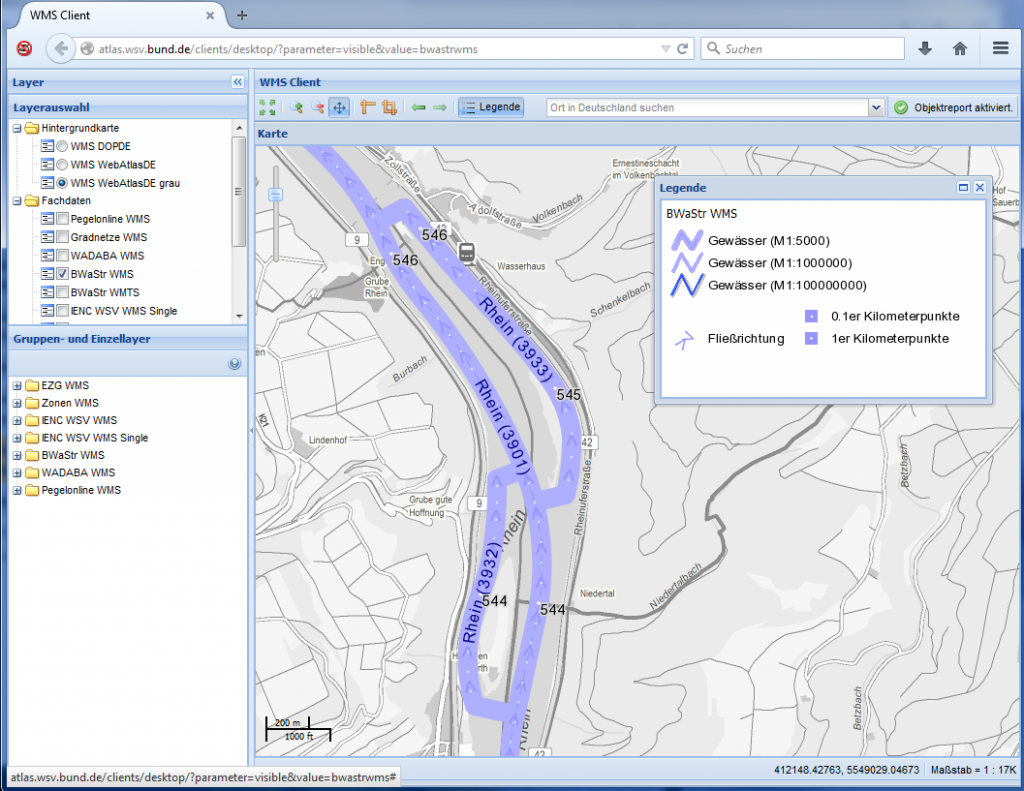Enable Pegelonline WMS layer checkbox
This screenshot has height=791, width=1024.
(63, 219)
